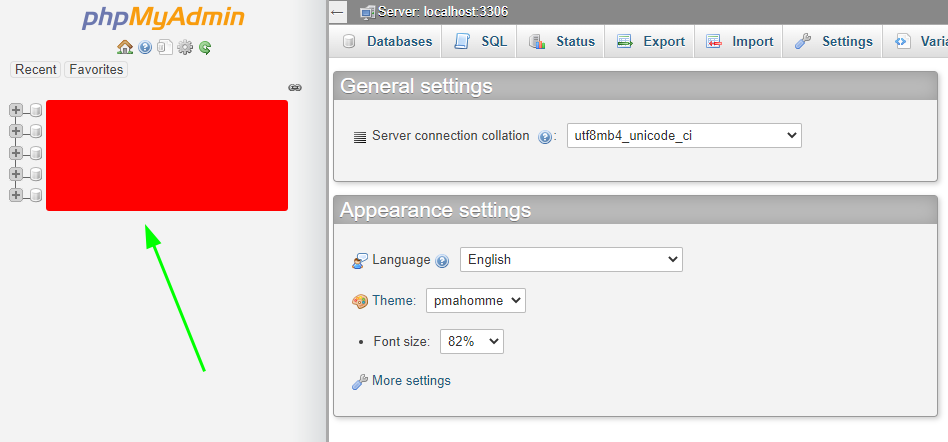Expand the third database tree node
Viewport: 948px width, 442px height.
pos(16,153)
